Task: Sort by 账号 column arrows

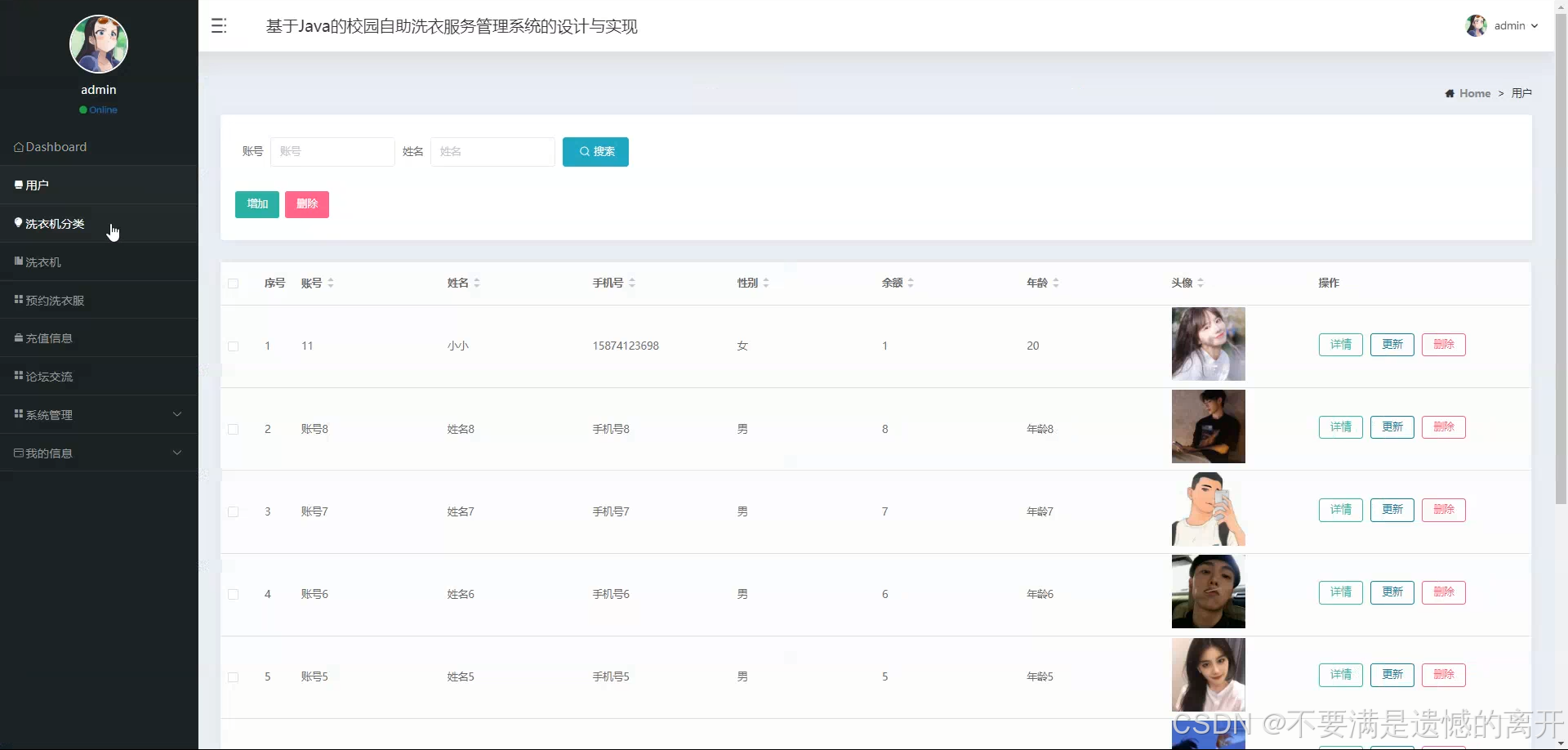Action: pyautogui.click(x=331, y=283)
